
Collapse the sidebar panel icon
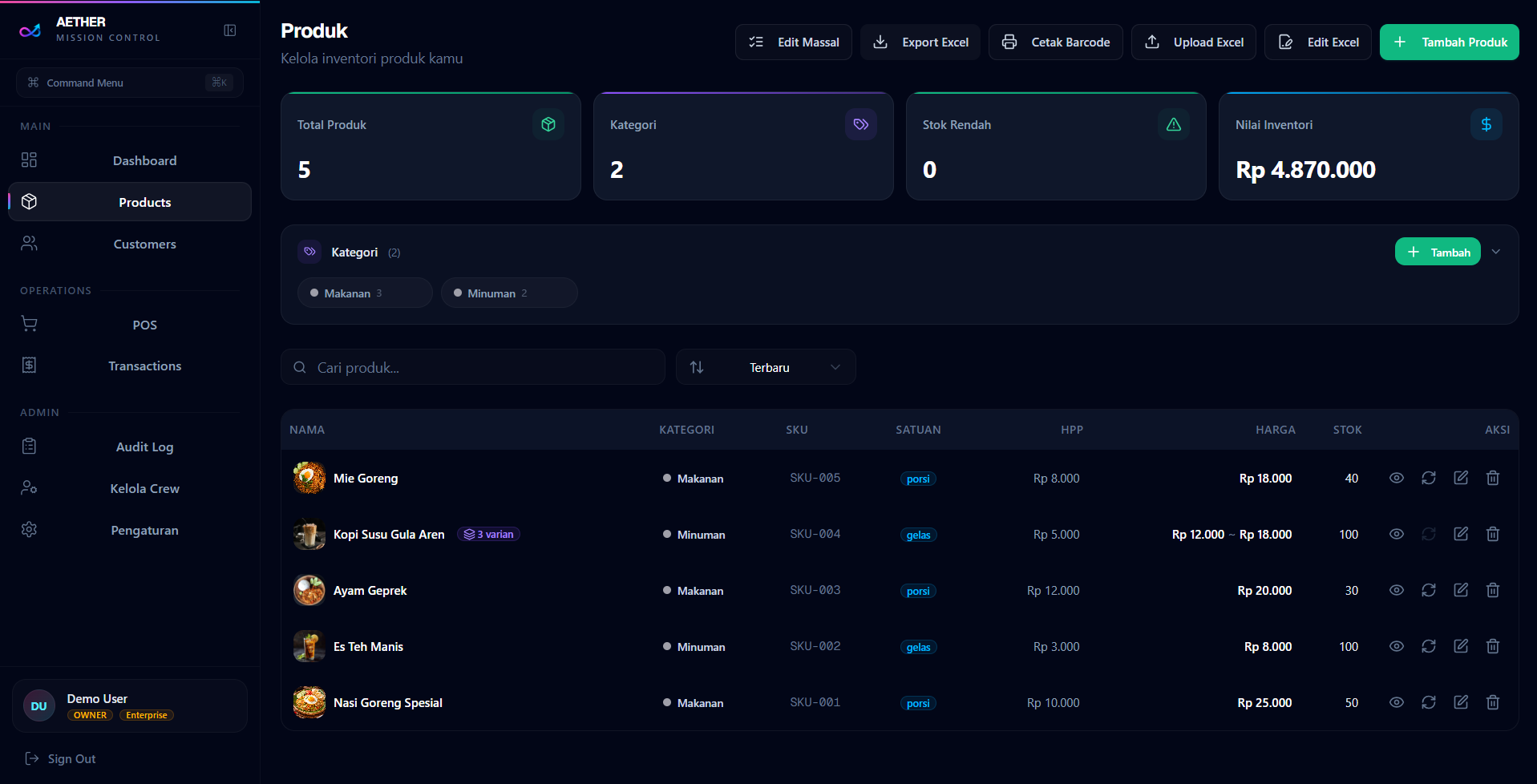click(x=230, y=30)
